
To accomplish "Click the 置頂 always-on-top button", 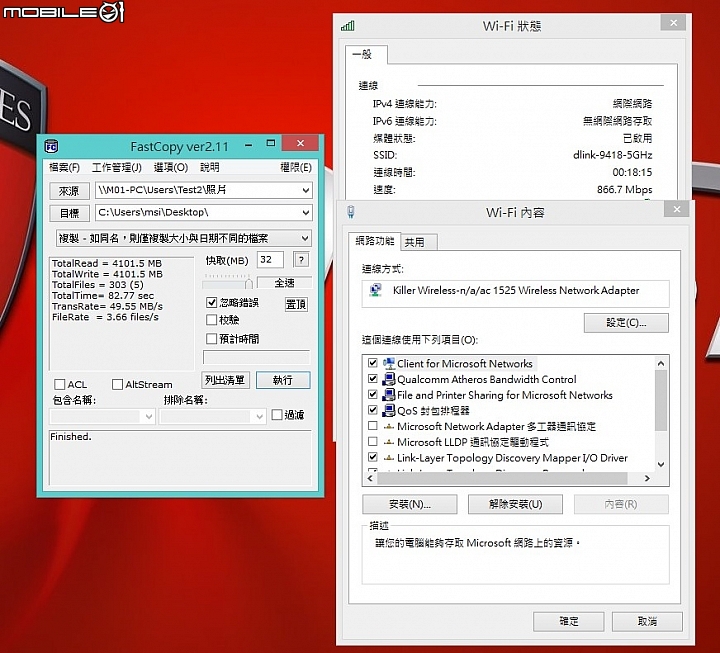I will 296,304.
